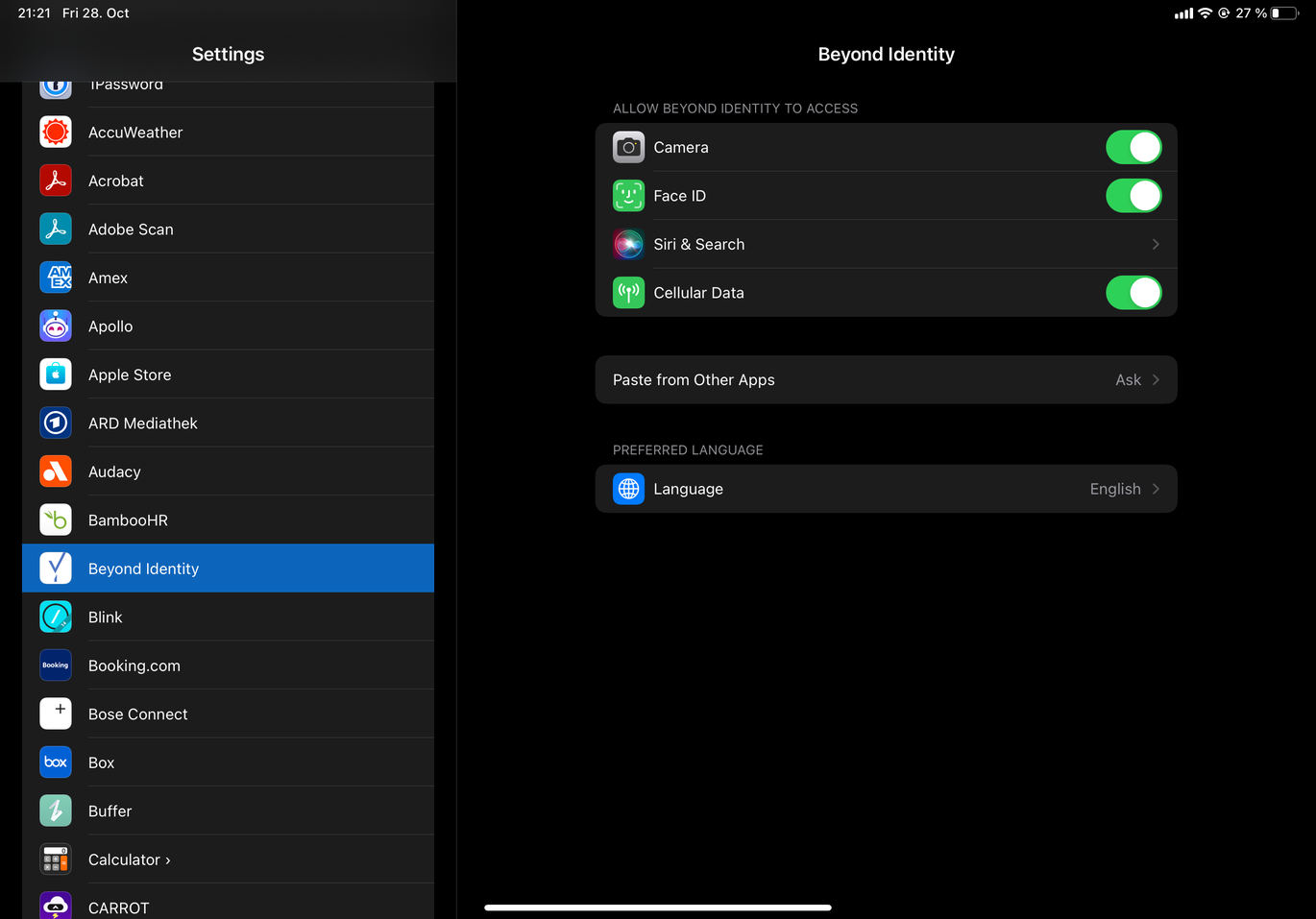Tap battery indicator in status bar

1284,13
